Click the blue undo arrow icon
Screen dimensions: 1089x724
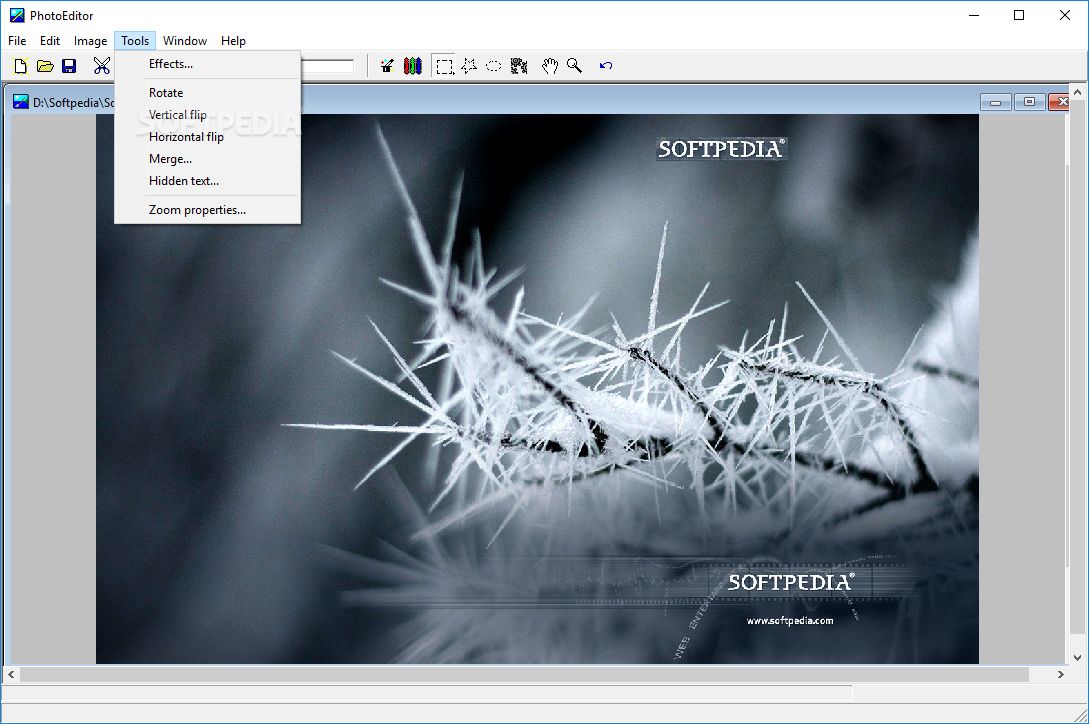606,65
